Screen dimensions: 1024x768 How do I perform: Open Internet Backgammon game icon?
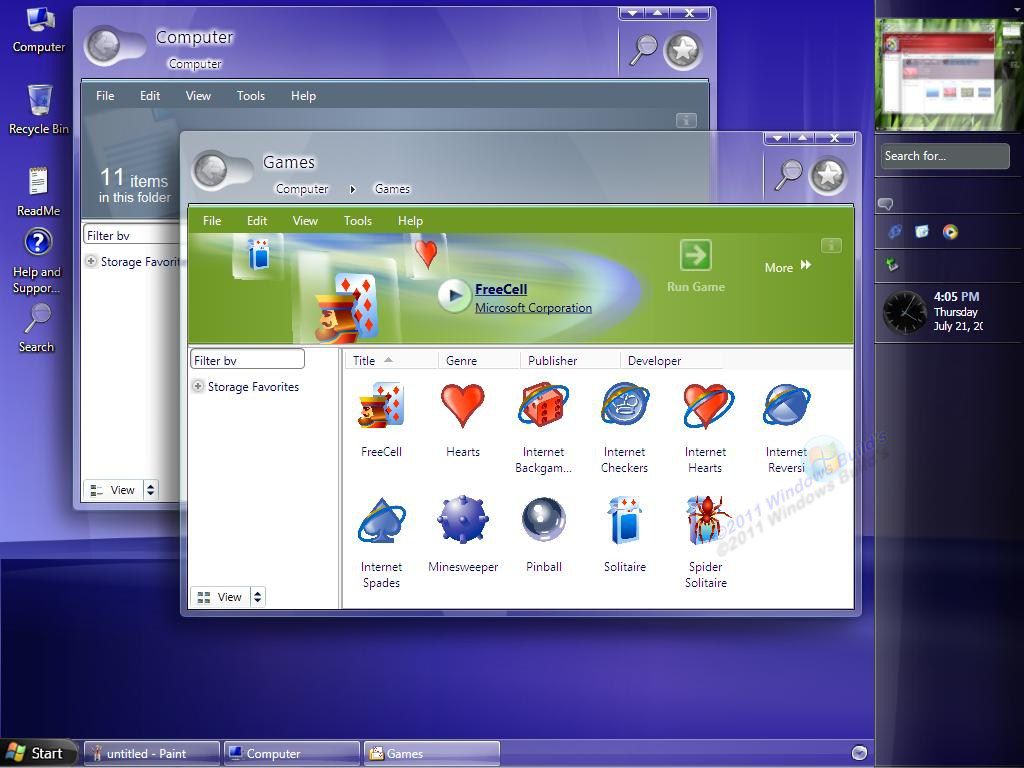tap(543, 406)
